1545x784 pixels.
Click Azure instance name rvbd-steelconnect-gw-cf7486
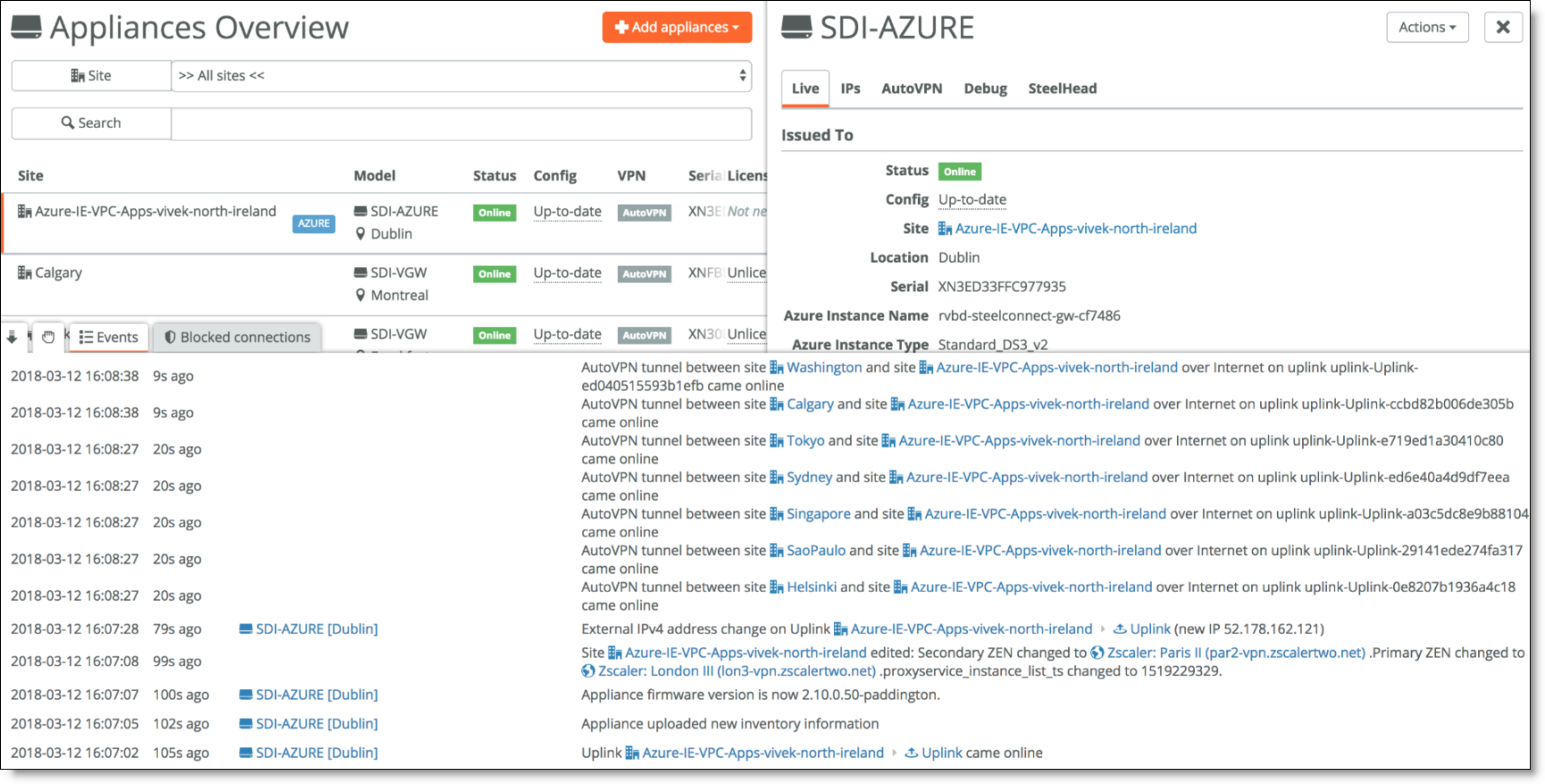click(1029, 315)
